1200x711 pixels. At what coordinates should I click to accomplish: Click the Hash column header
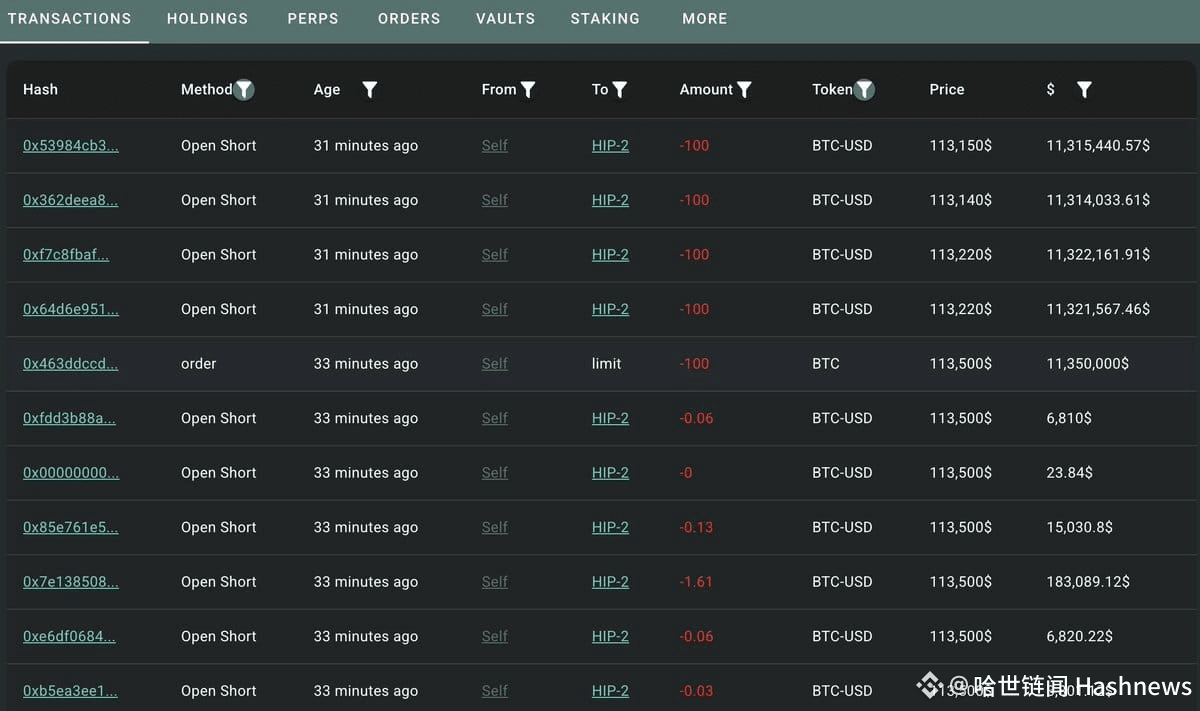pos(40,90)
